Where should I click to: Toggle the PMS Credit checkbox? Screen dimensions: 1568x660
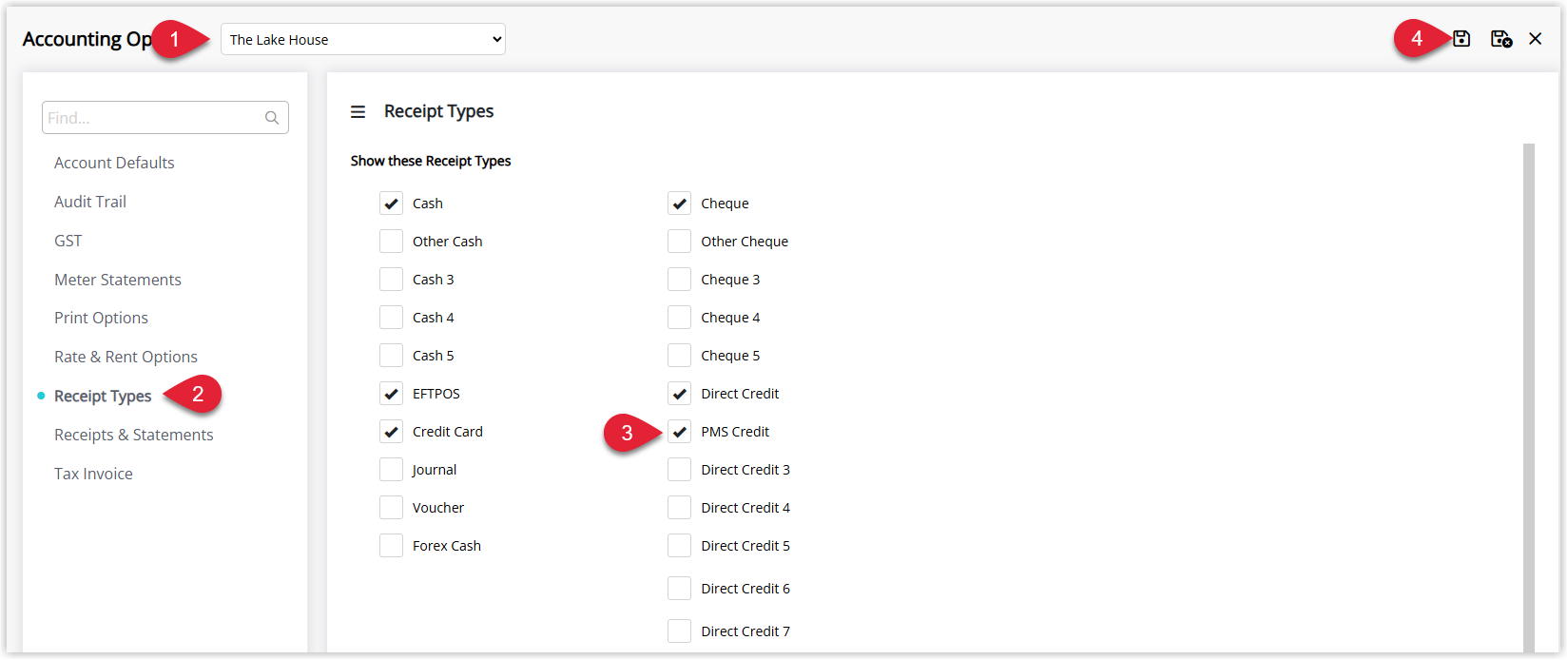tap(679, 432)
